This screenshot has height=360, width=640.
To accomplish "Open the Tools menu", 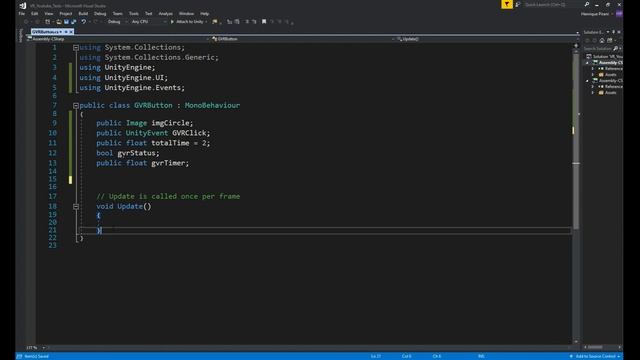I will click(134, 13).
